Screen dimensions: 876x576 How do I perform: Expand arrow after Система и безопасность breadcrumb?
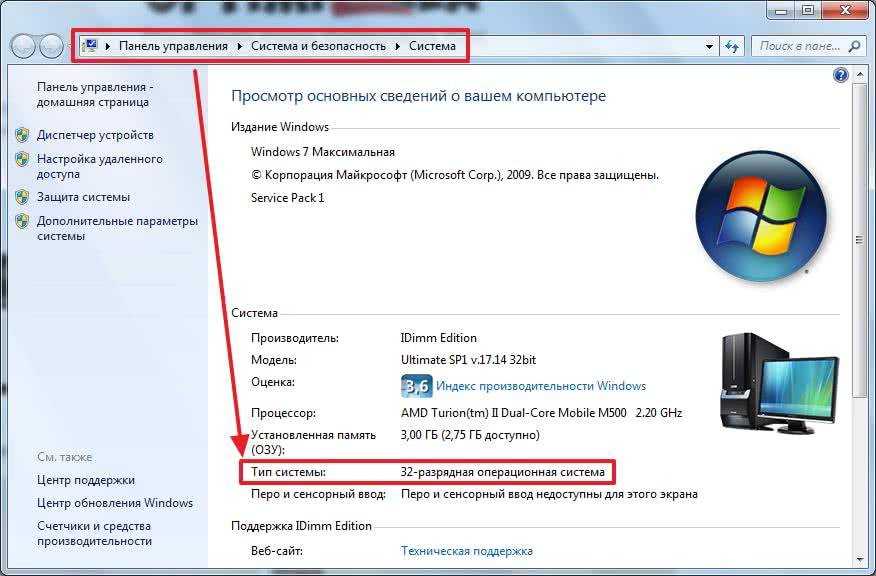coord(398,46)
